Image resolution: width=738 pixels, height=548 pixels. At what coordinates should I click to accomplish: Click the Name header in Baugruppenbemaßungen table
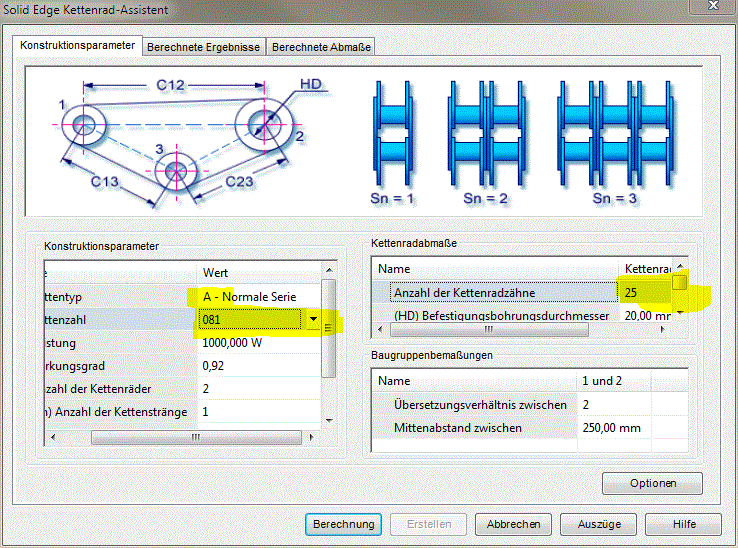(x=474, y=381)
